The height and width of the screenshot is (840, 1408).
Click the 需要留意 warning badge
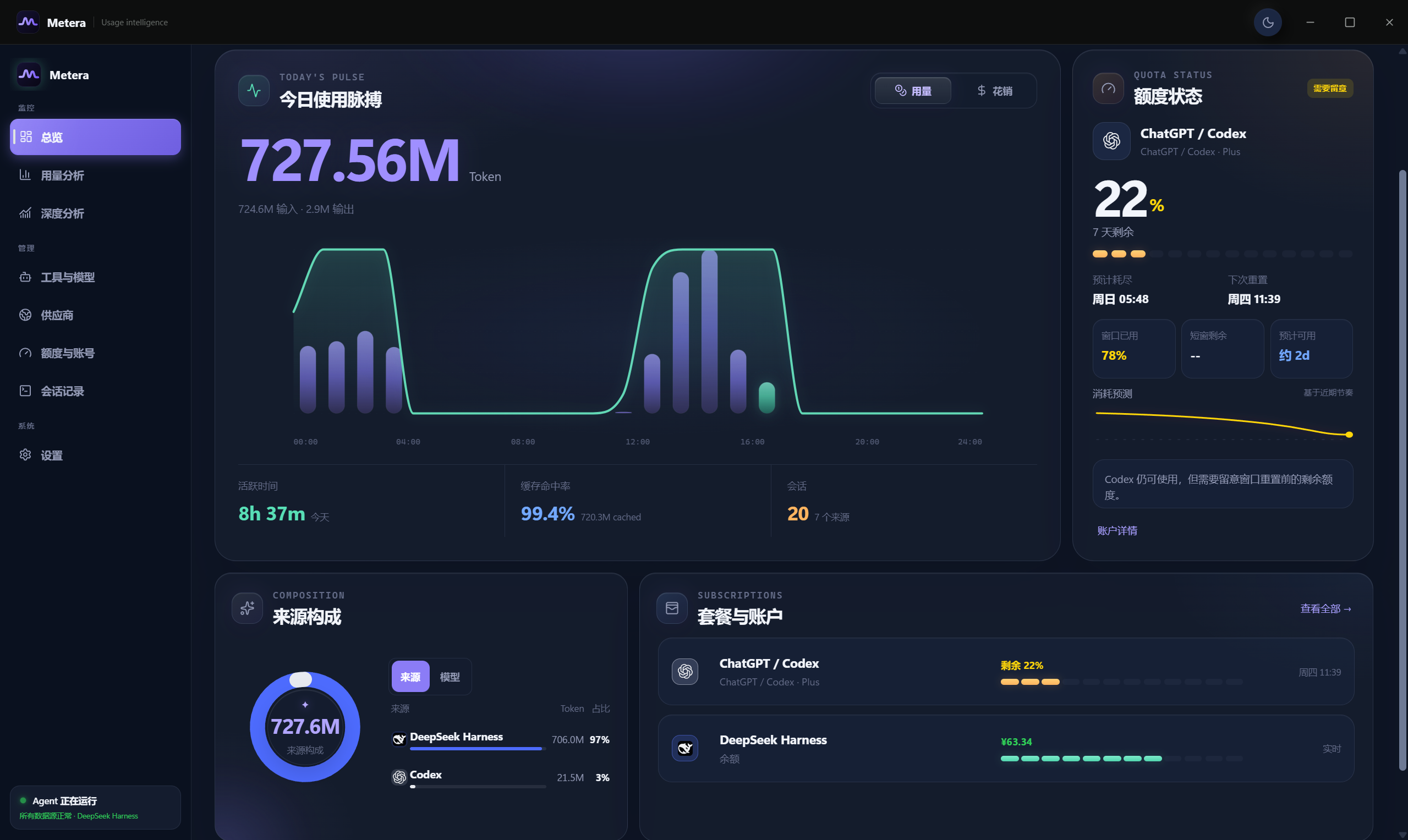pos(1330,89)
